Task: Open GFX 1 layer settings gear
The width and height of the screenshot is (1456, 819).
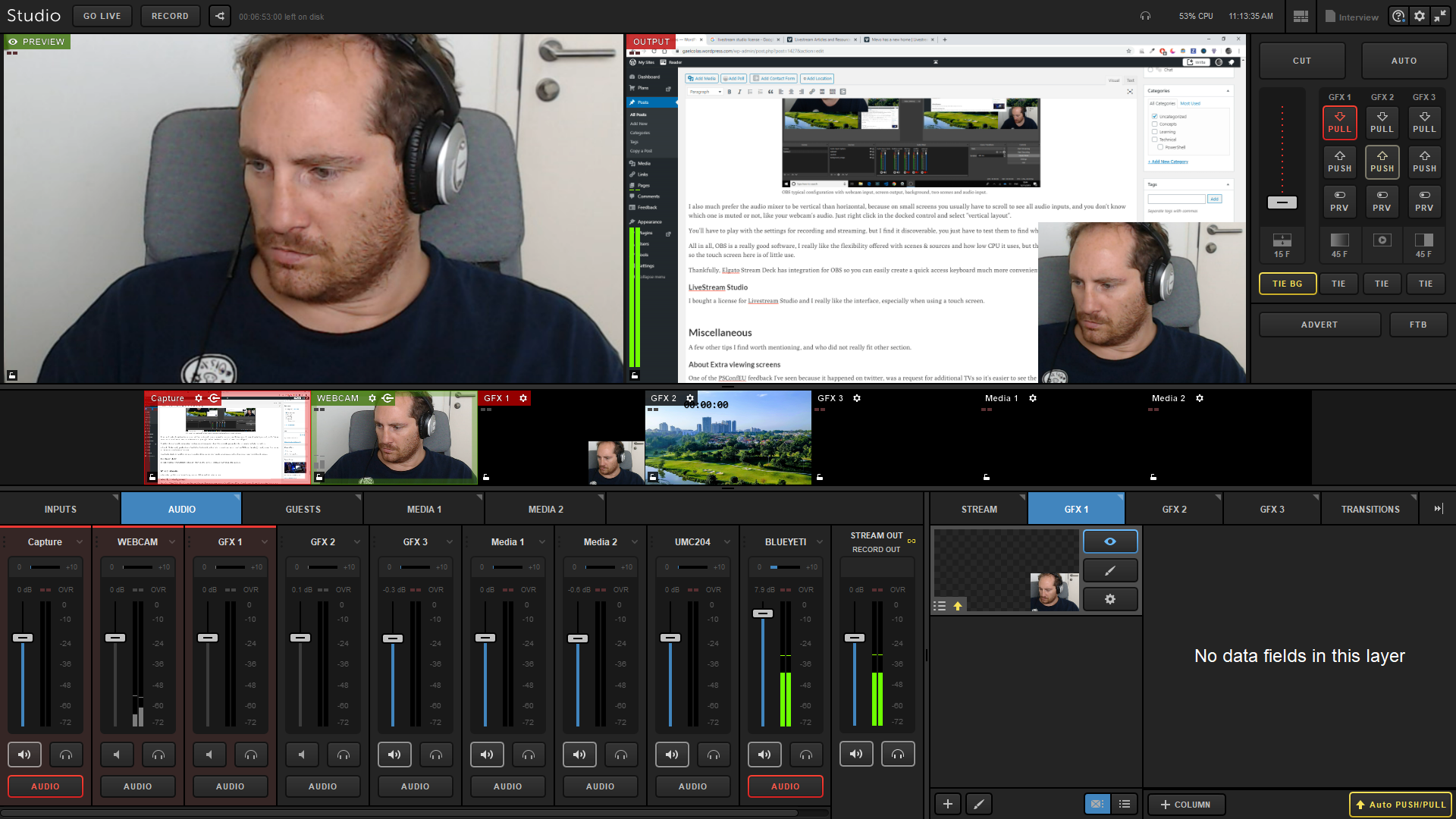Action: pyautogui.click(x=1109, y=599)
